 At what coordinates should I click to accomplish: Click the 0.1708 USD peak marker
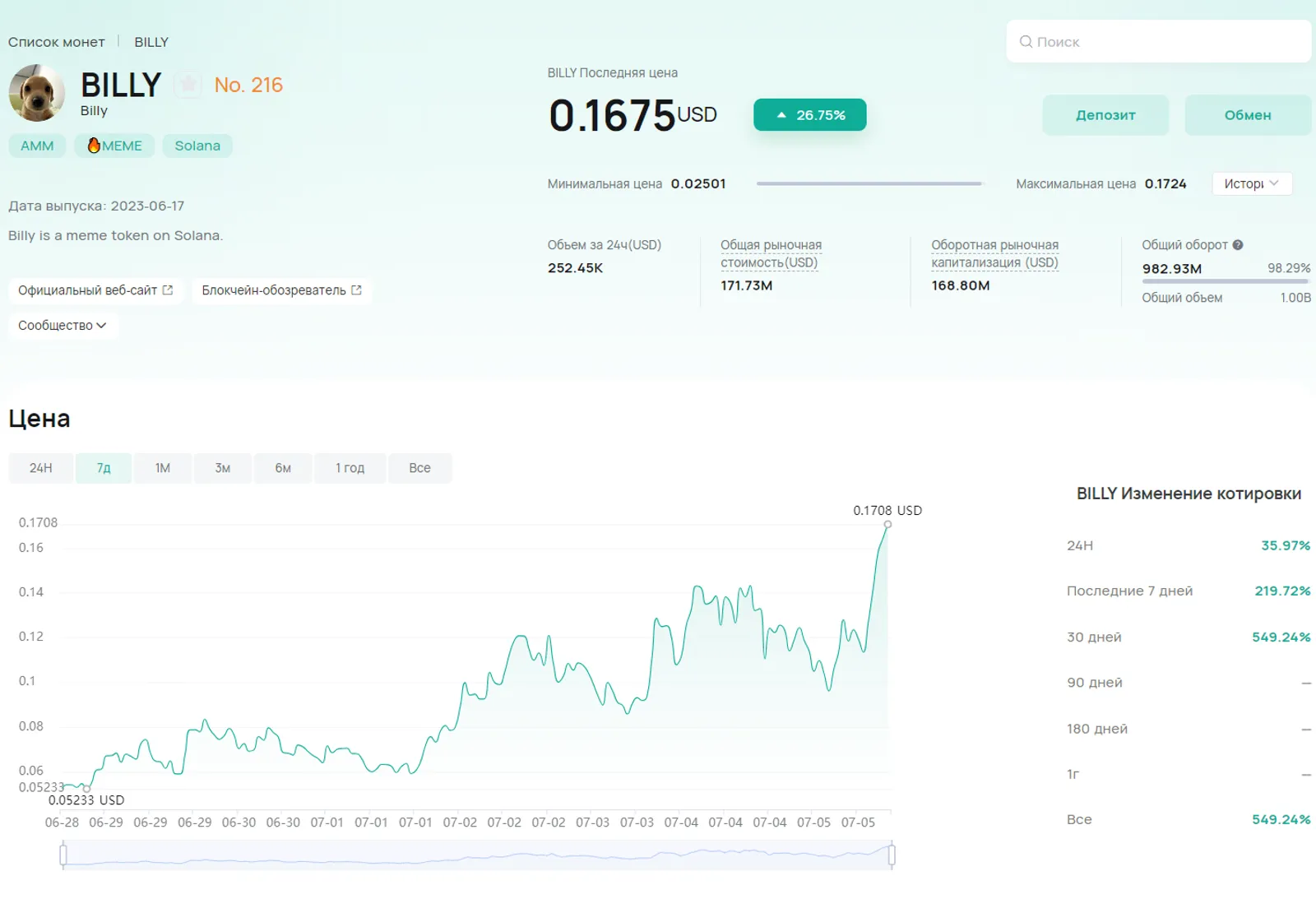click(887, 524)
